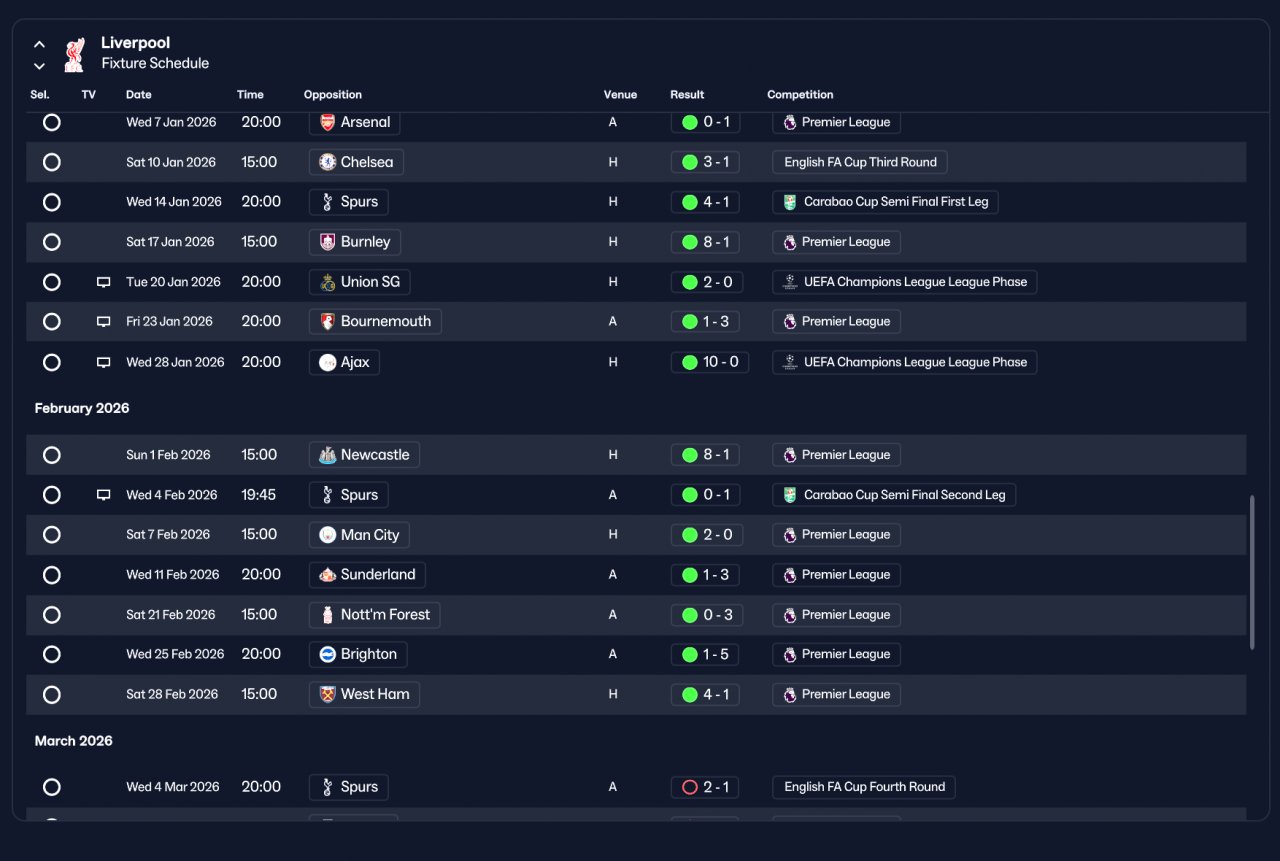The image size is (1280, 861).
Task: Select the Burnley fixture radio button
Action: (x=52, y=242)
